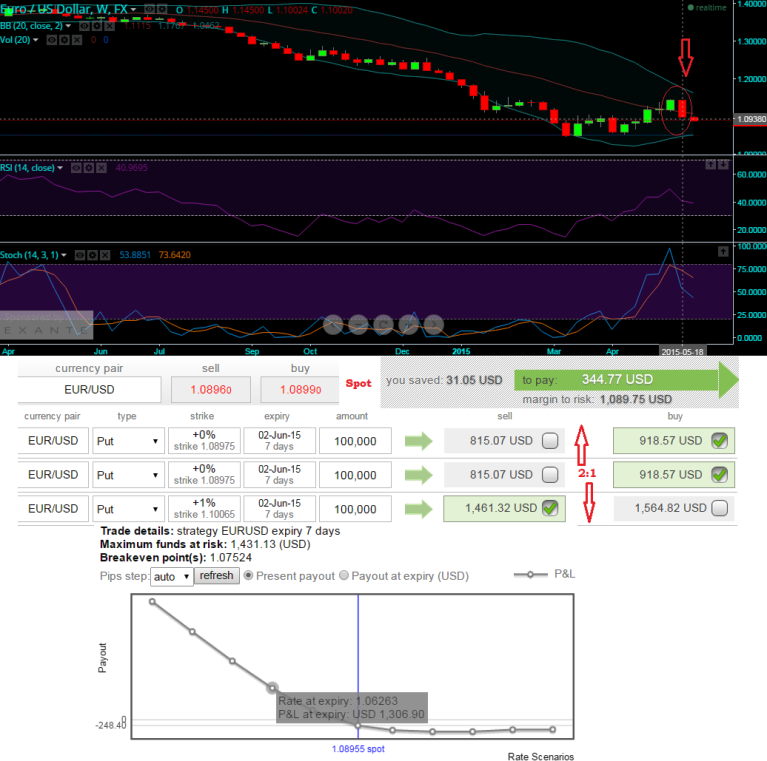Viewport: 767px width, 761px height.
Task: Move RSI pane up with arrow icon
Action: [710, 164]
